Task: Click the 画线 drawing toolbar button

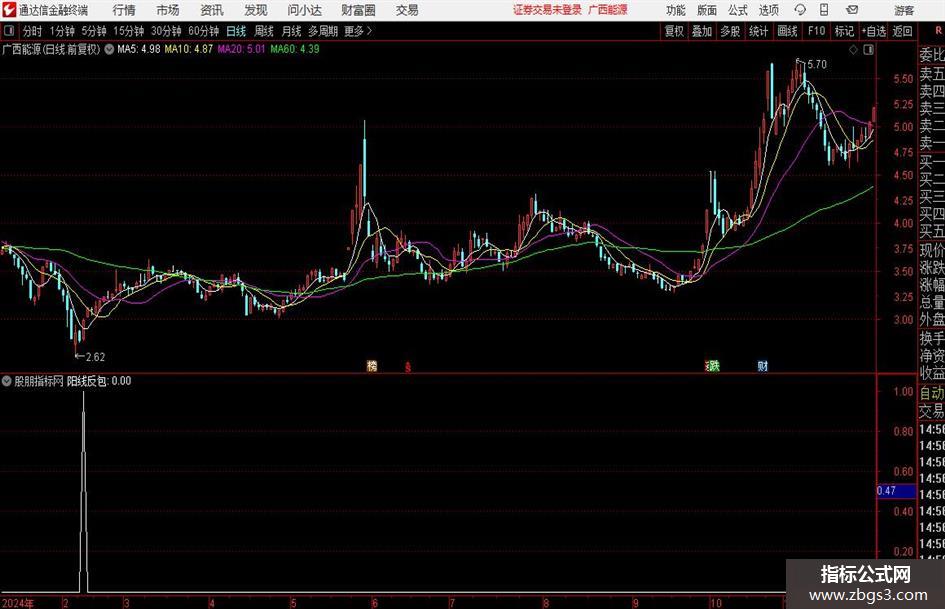Action: point(787,31)
